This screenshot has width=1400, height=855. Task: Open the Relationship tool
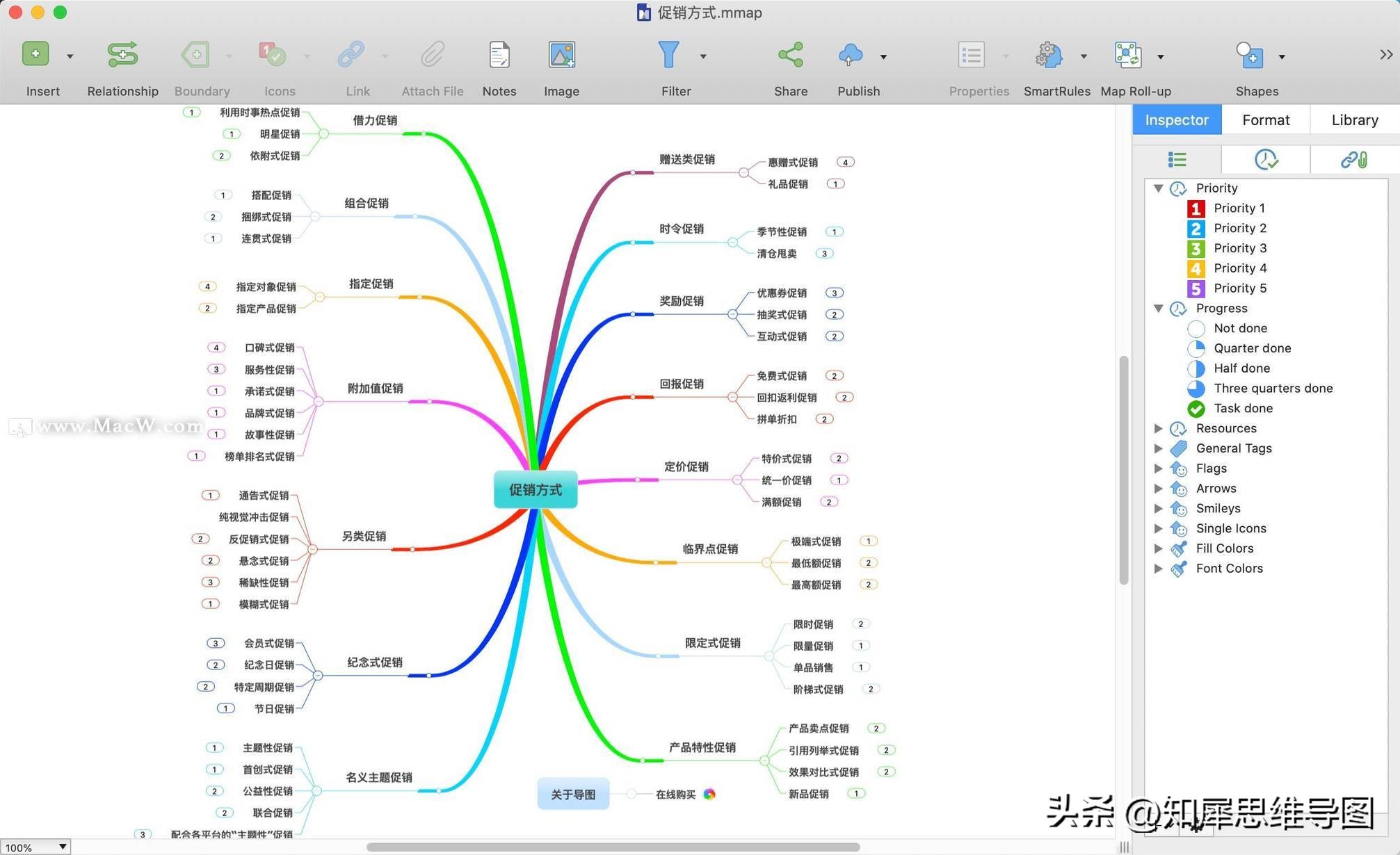122,54
